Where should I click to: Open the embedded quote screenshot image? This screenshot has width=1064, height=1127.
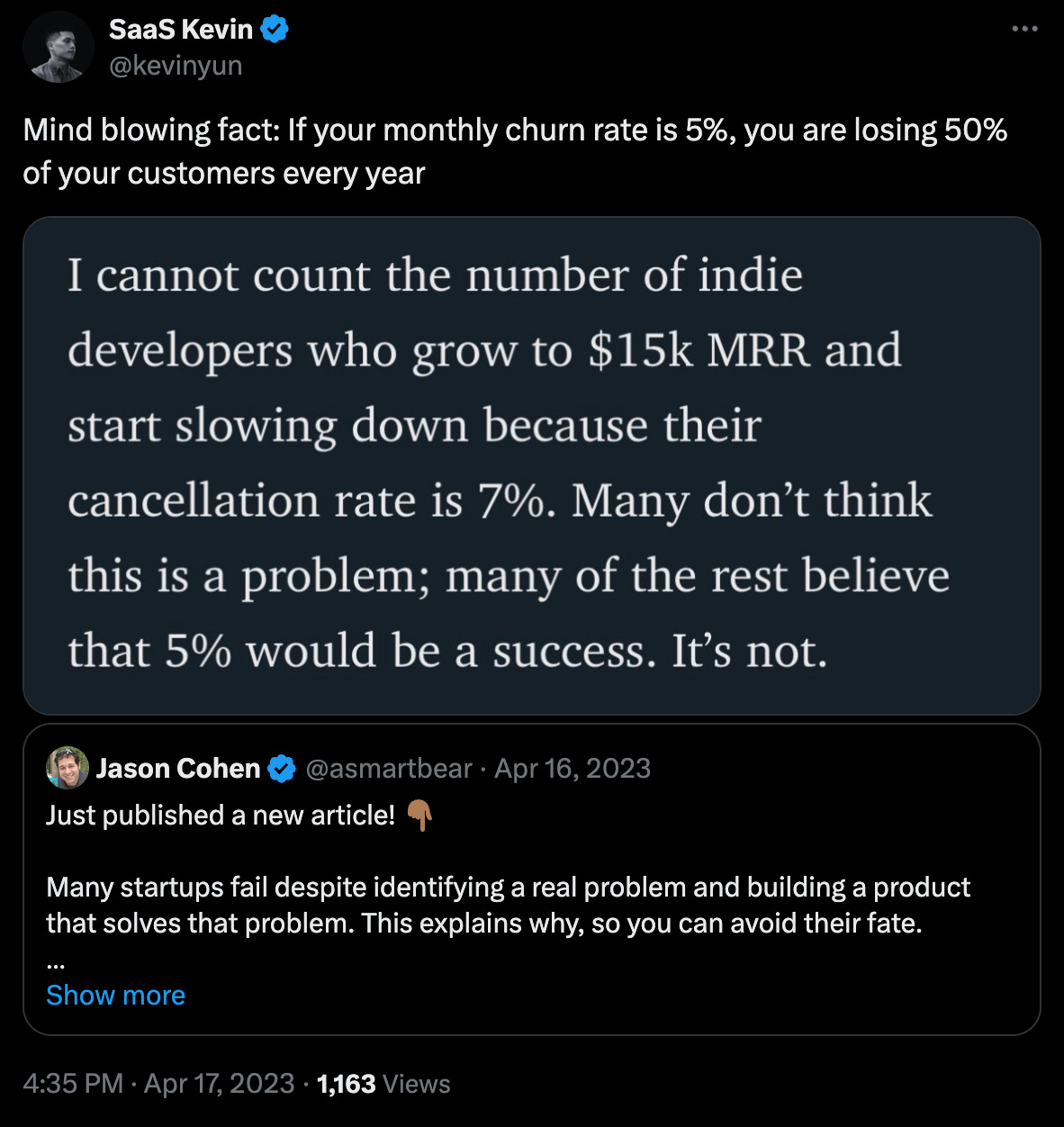531,465
